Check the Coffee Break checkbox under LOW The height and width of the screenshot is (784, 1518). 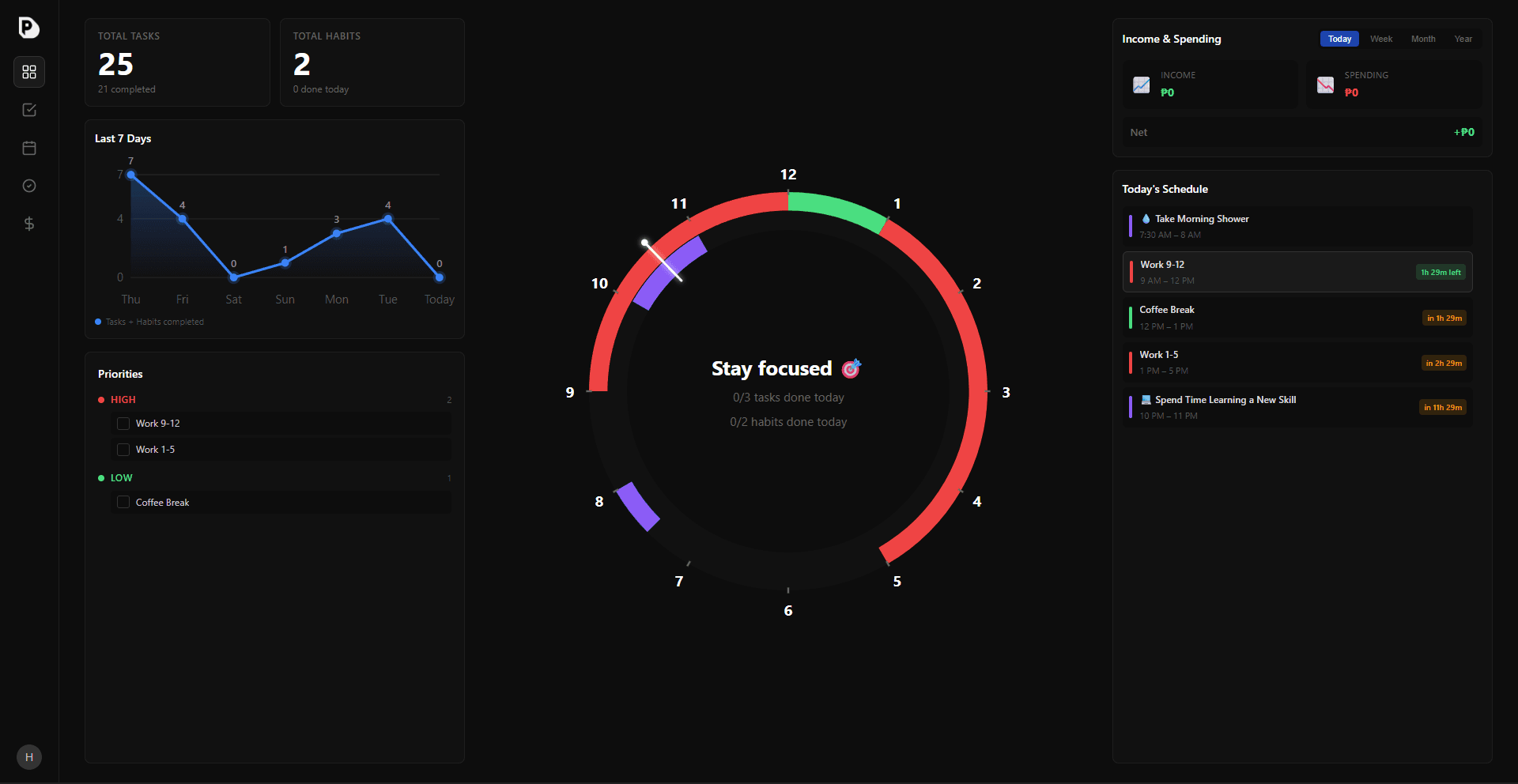pos(123,502)
